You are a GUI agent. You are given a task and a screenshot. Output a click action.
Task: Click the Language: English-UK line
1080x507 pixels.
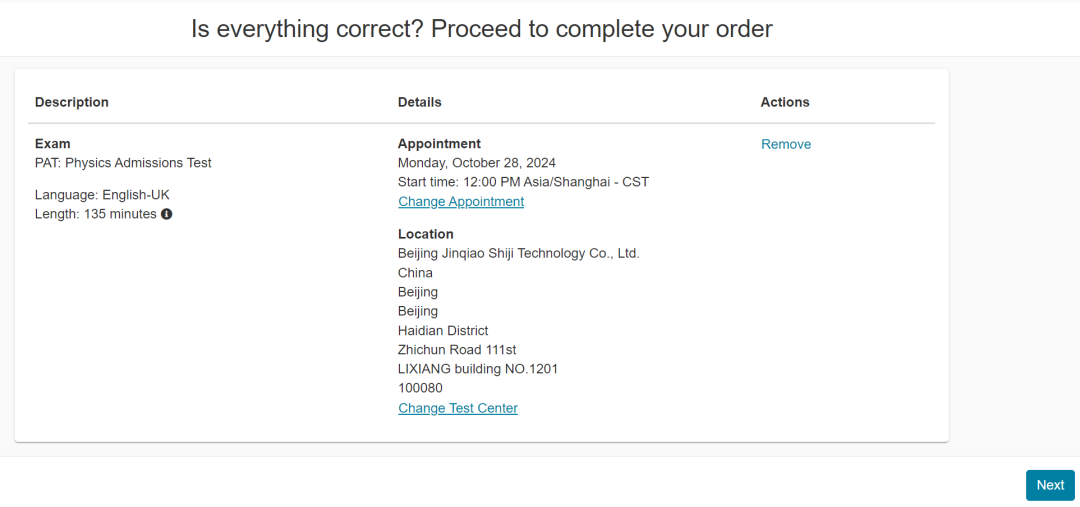coord(103,195)
